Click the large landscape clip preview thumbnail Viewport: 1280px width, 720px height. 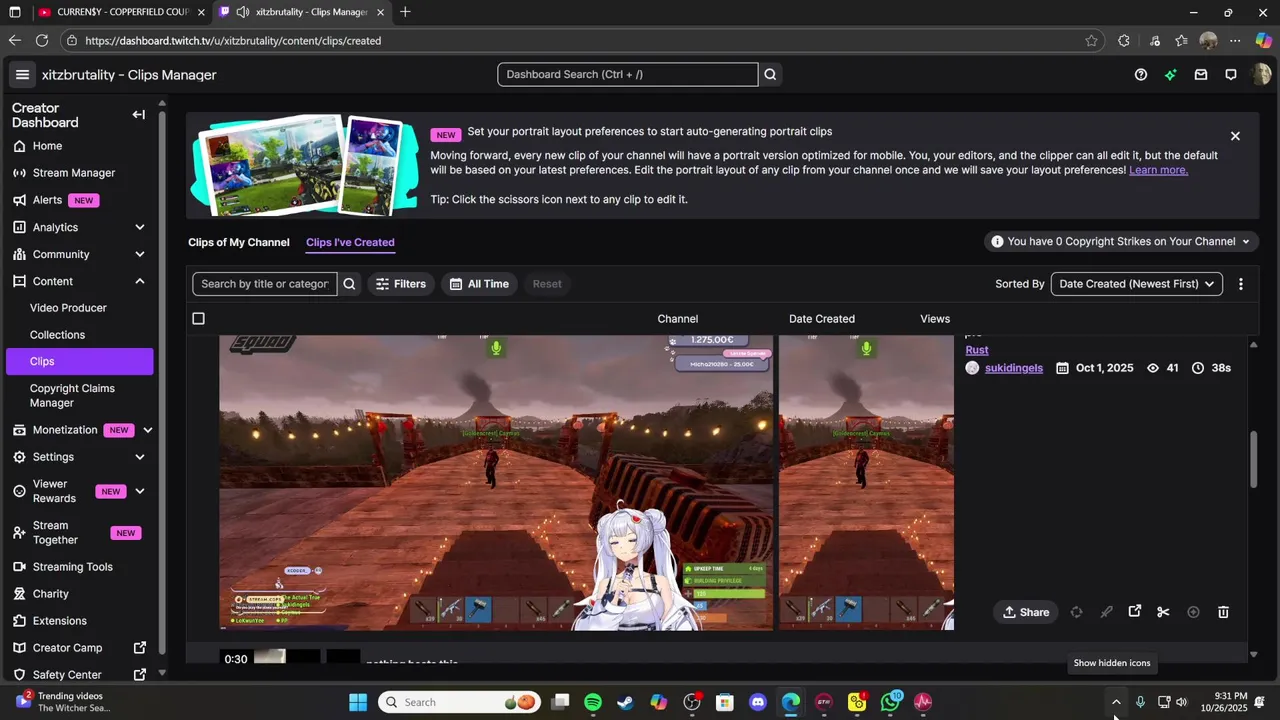click(x=496, y=483)
